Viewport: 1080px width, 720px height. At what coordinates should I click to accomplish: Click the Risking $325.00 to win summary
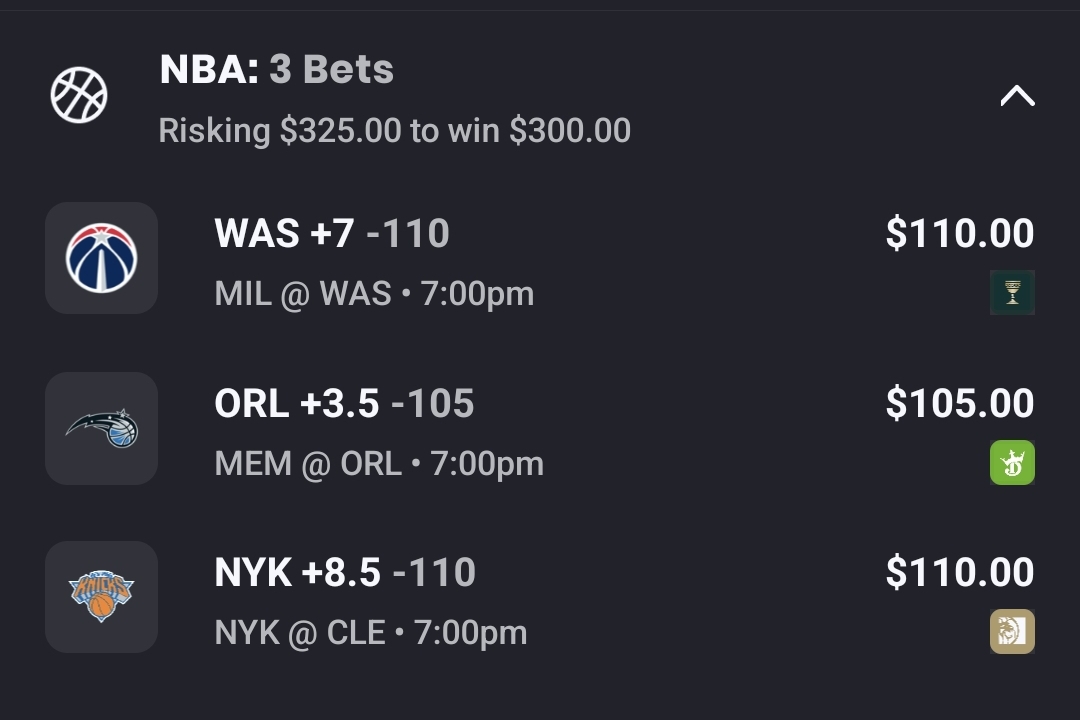[x=394, y=131]
